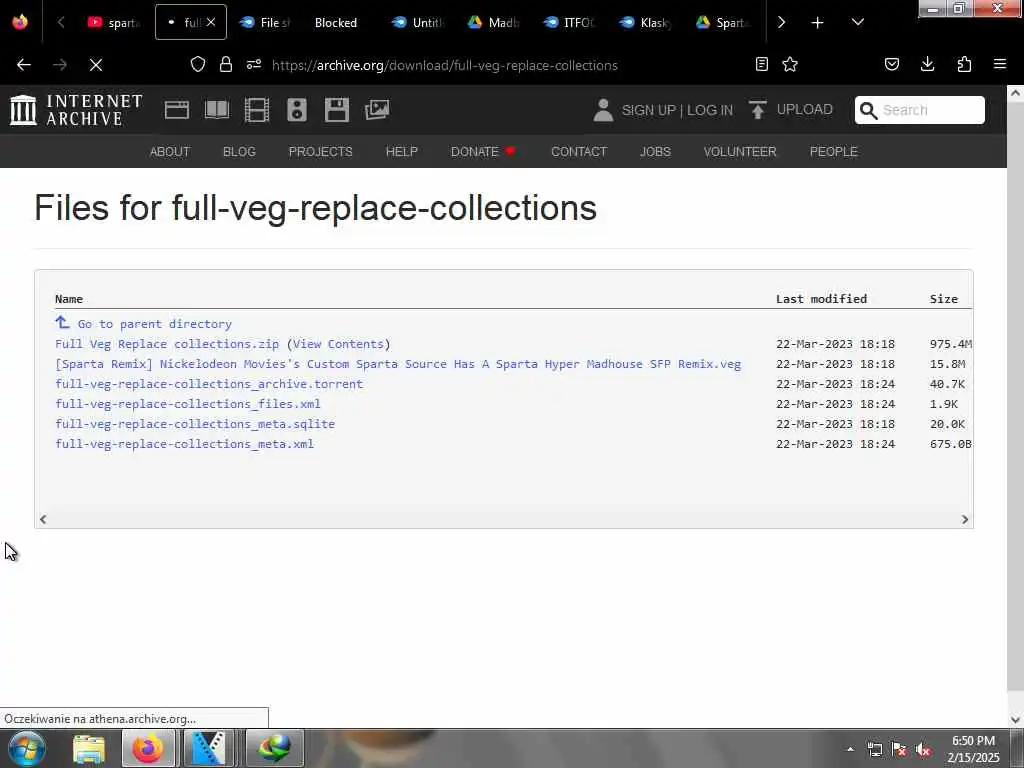Open a new tab with the plus button
The height and width of the screenshot is (768, 1024).
817,22
